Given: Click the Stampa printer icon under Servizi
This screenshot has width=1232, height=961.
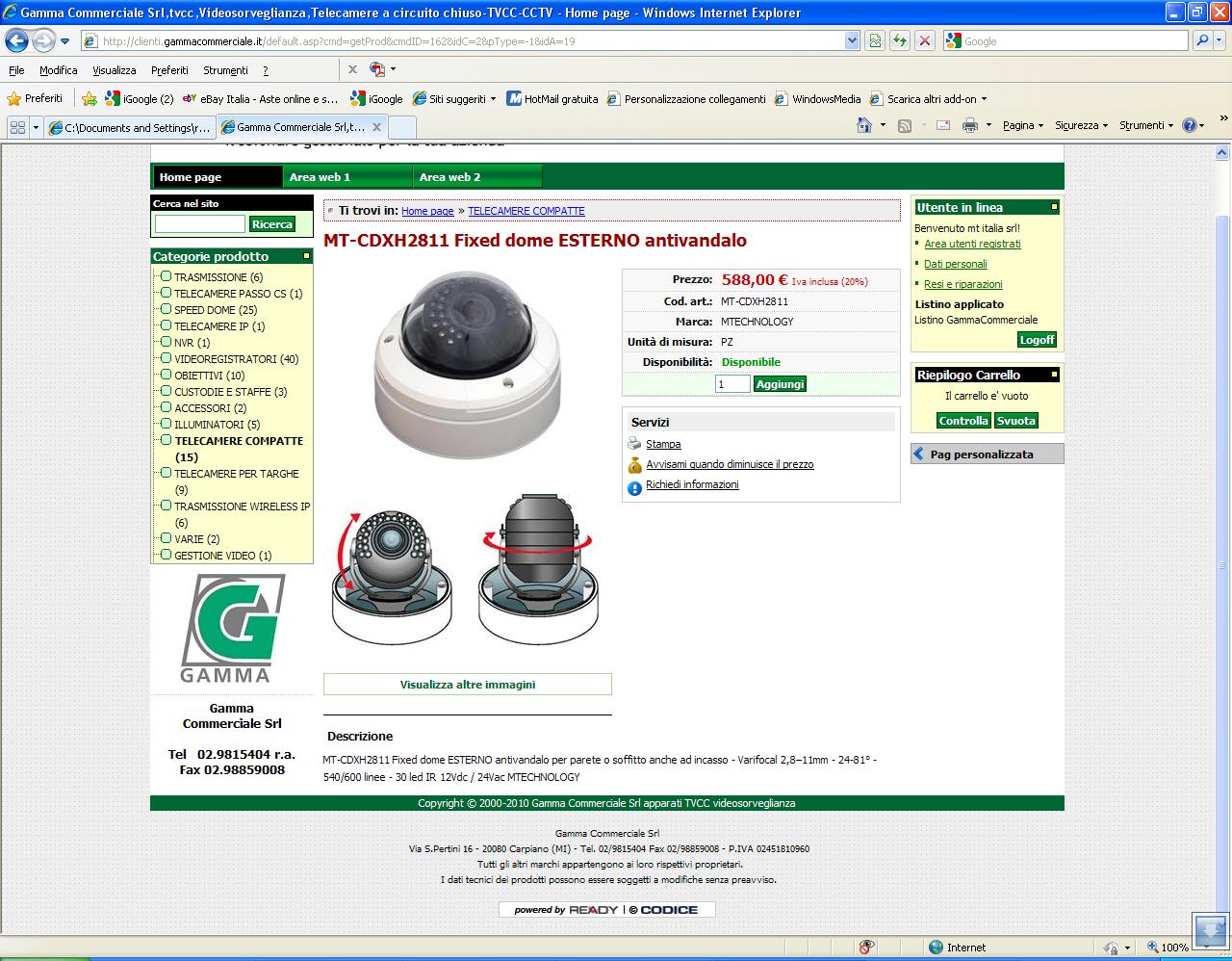Looking at the screenshot, I should (x=634, y=444).
